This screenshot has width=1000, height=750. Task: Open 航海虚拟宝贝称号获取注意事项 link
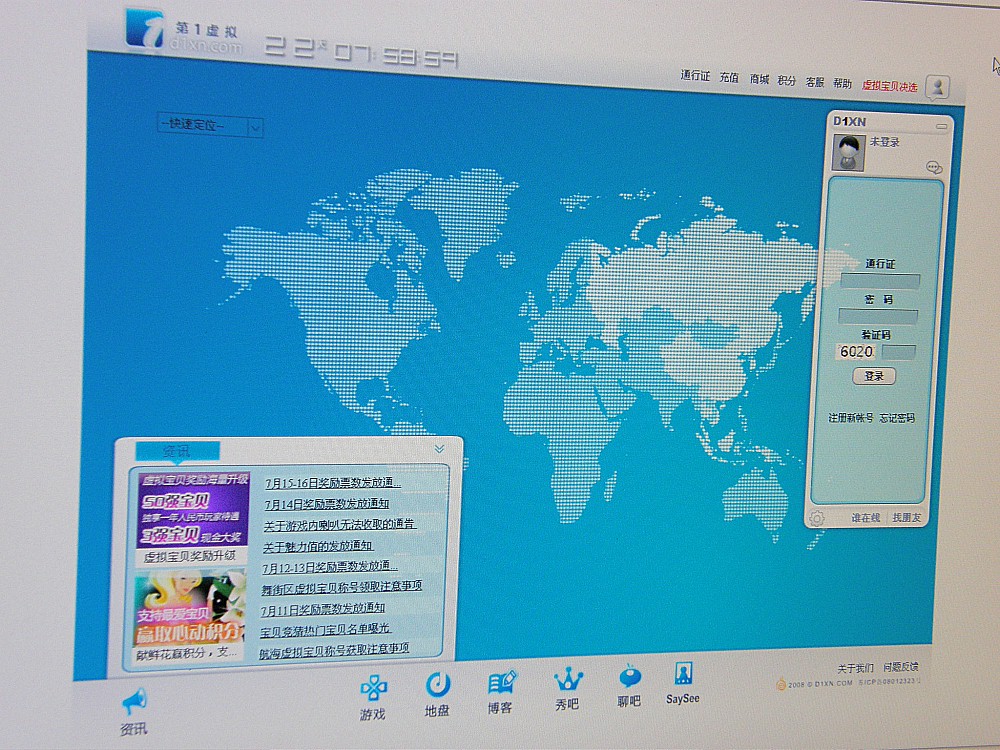tap(334, 651)
